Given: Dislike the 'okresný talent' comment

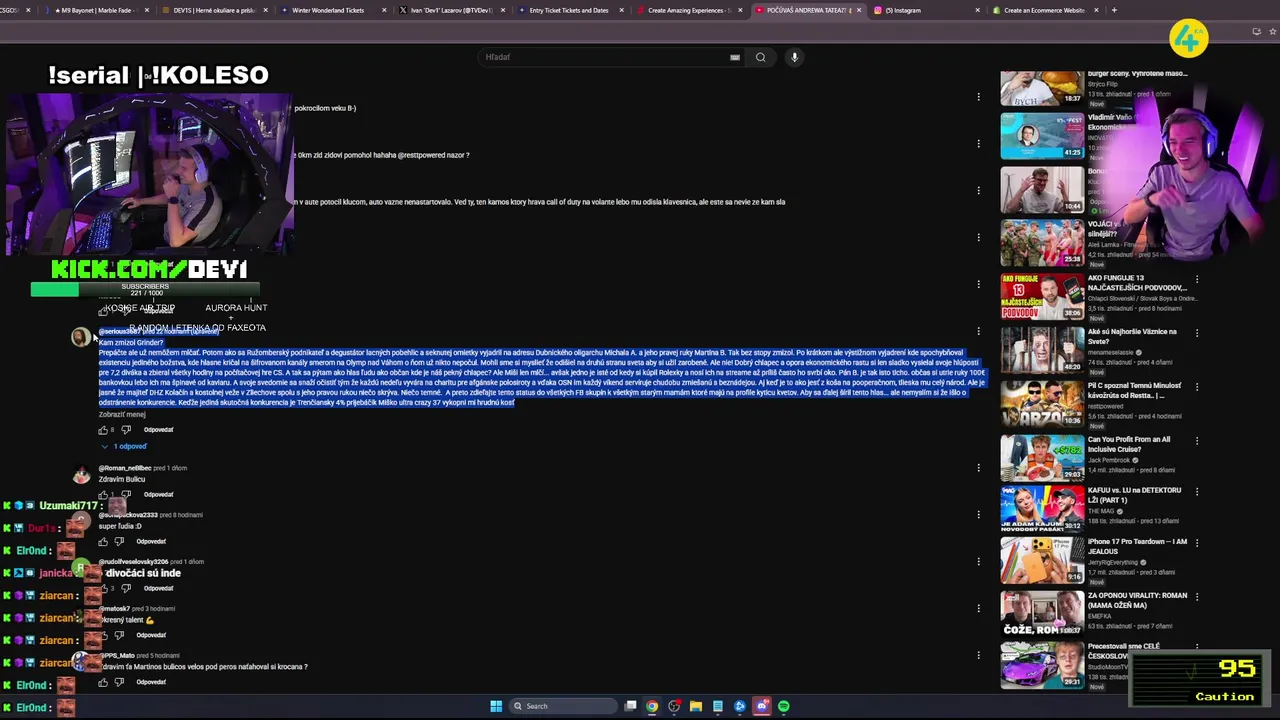Looking at the screenshot, I should (x=119, y=635).
